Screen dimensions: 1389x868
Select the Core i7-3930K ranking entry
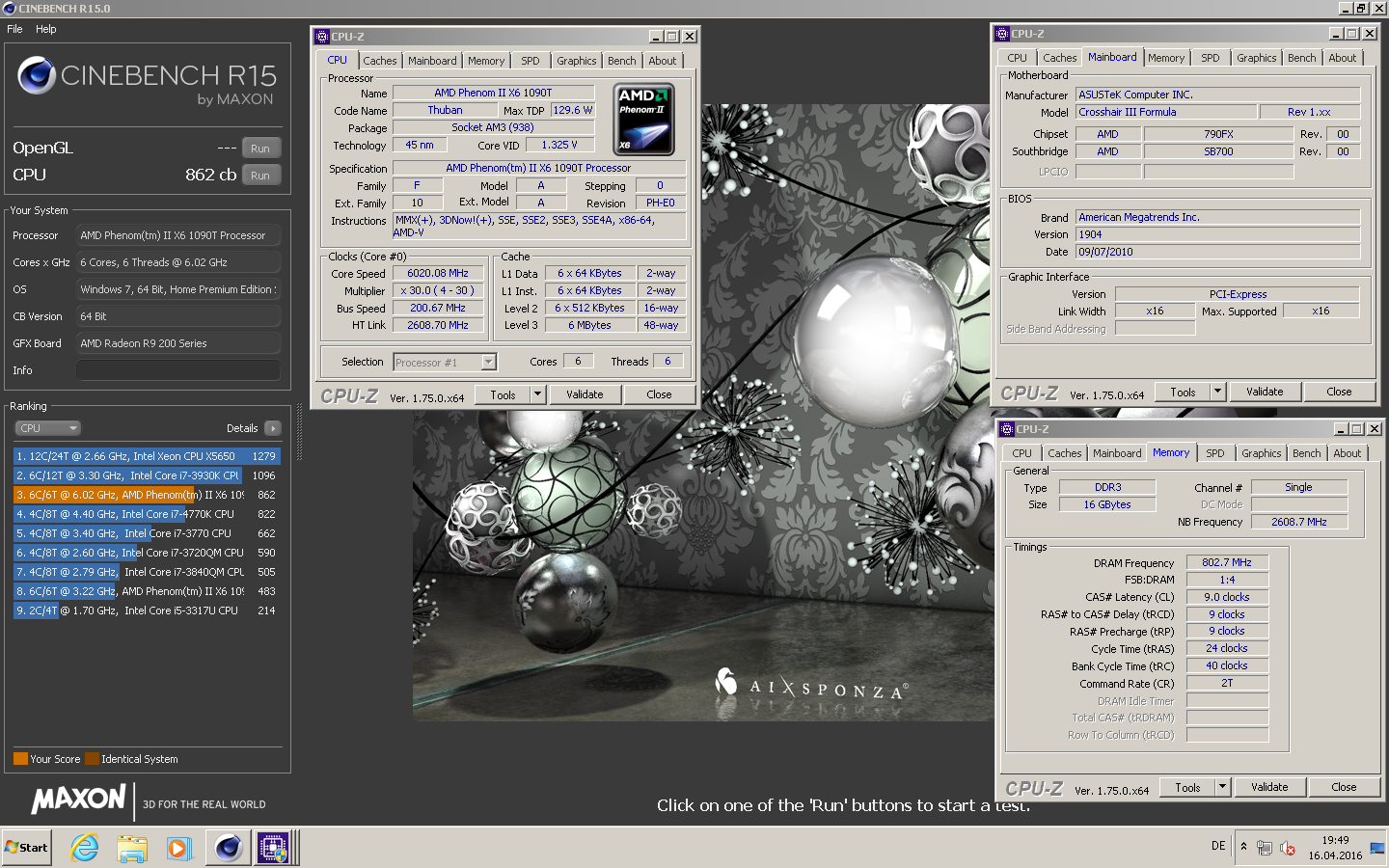147,475
